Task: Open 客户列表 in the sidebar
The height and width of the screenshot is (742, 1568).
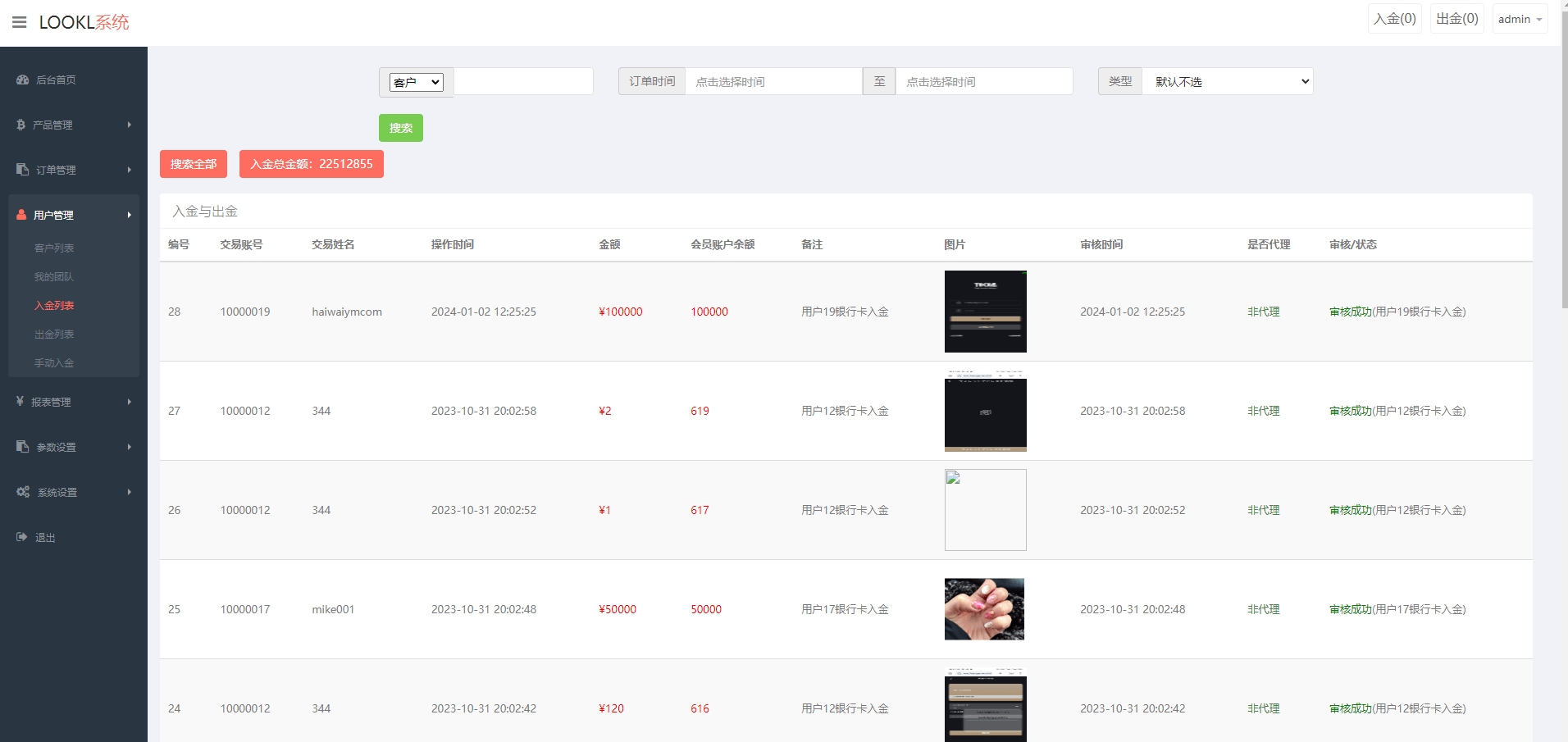Action: point(54,248)
